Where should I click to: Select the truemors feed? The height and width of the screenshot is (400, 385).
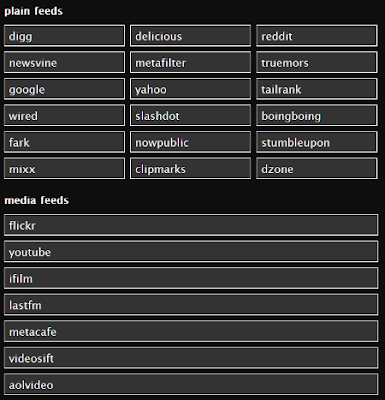coord(317,62)
